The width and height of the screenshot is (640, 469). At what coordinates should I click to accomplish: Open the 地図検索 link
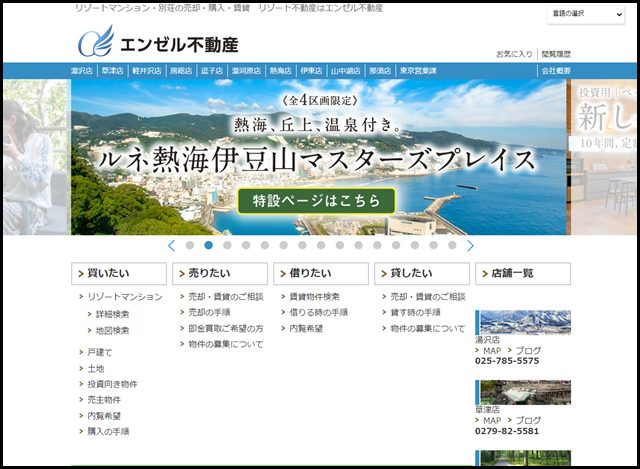(x=112, y=331)
